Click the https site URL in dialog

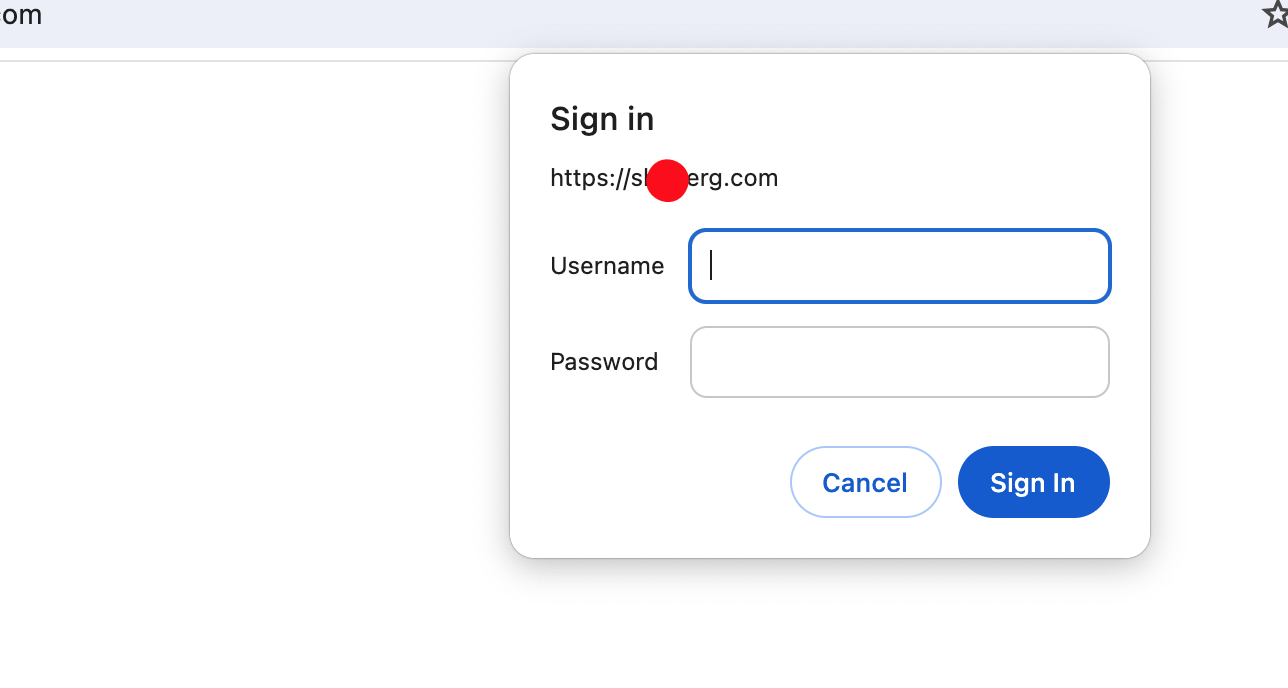[x=664, y=179]
